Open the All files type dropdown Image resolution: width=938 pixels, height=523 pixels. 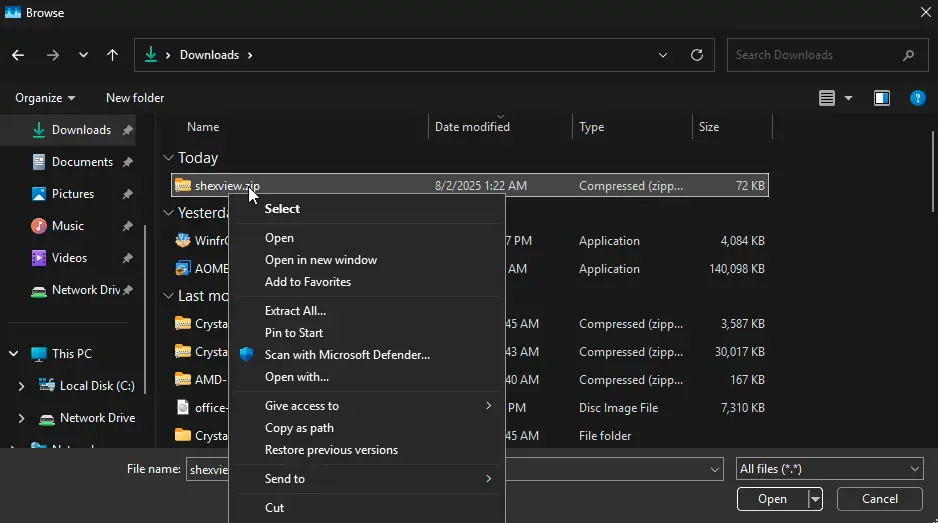pyautogui.click(x=829, y=469)
